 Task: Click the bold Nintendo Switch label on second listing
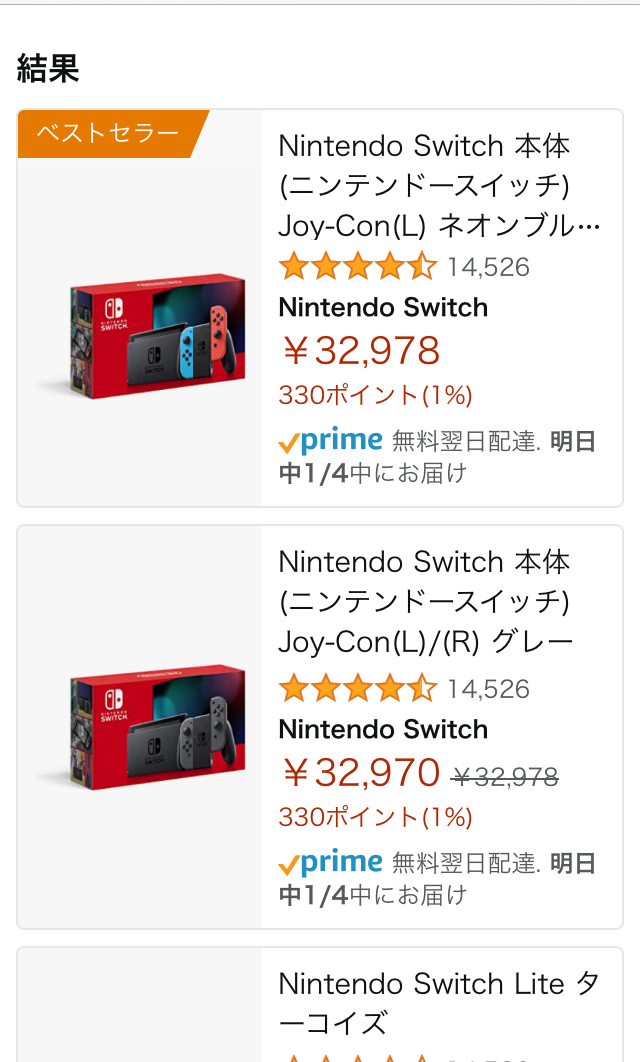point(383,730)
